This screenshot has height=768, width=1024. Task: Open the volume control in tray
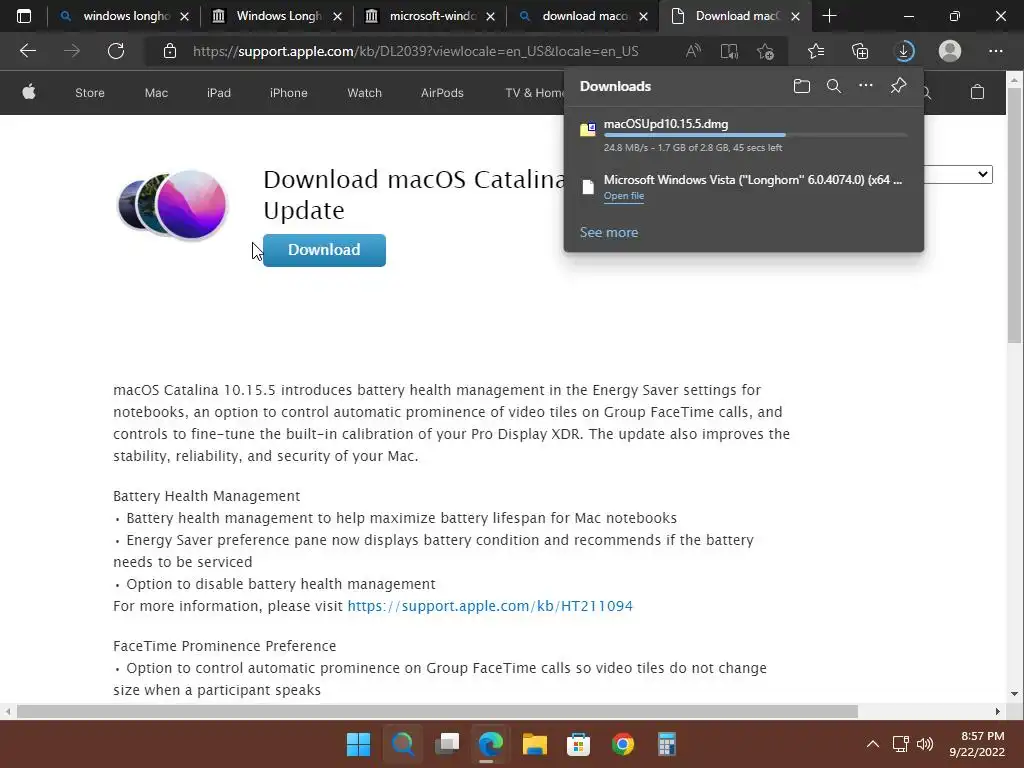coord(925,744)
